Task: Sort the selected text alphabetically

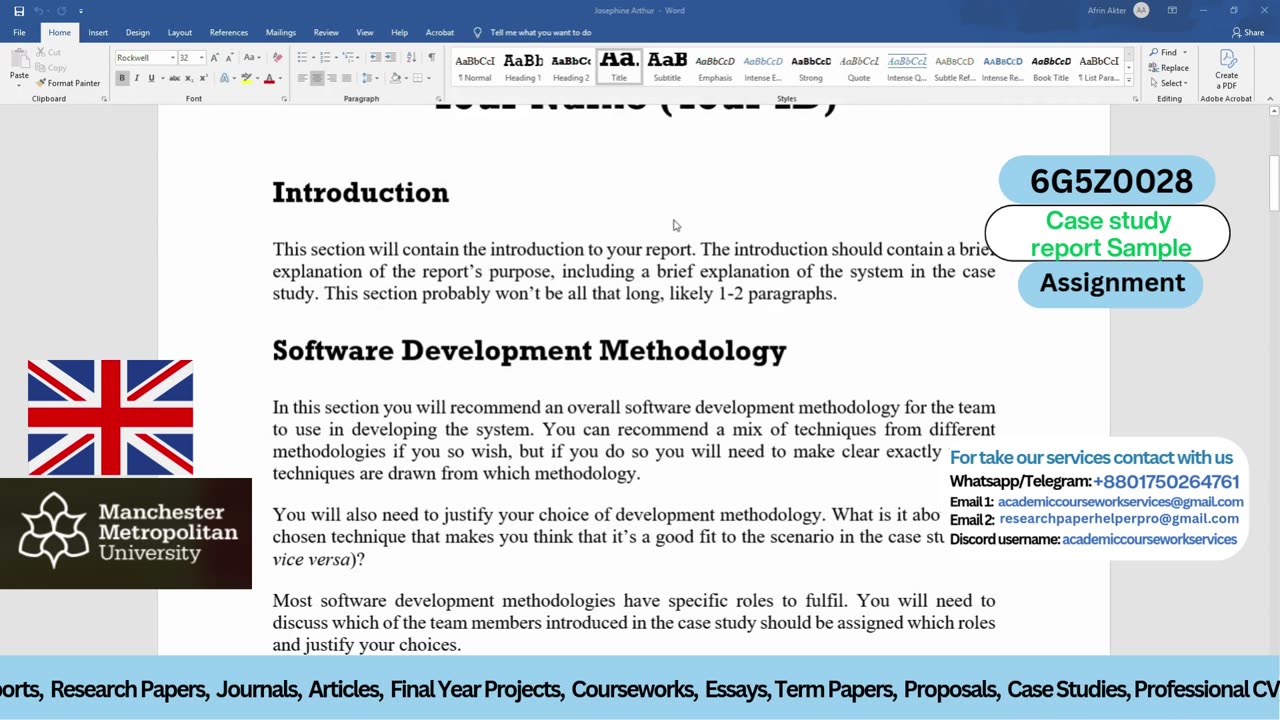Action: point(411,58)
